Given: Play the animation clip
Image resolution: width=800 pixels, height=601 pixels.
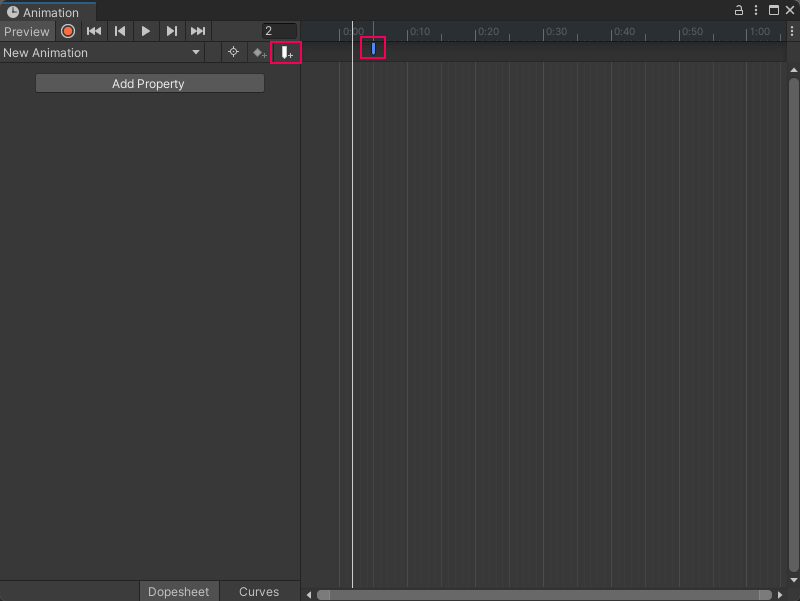Looking at the screenshot, I should 146,31.
